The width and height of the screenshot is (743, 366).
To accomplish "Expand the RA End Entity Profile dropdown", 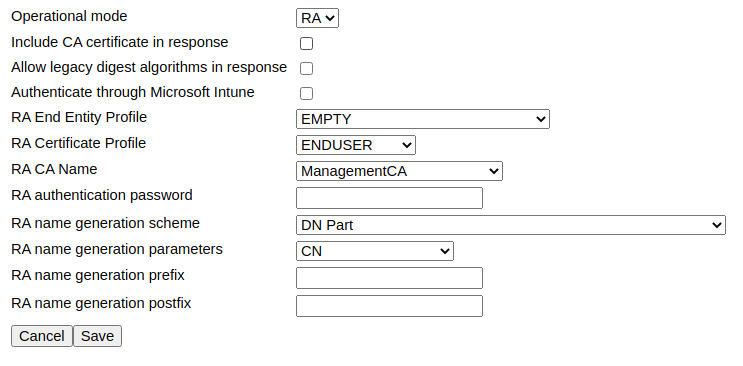I will (x=423, y=119).
